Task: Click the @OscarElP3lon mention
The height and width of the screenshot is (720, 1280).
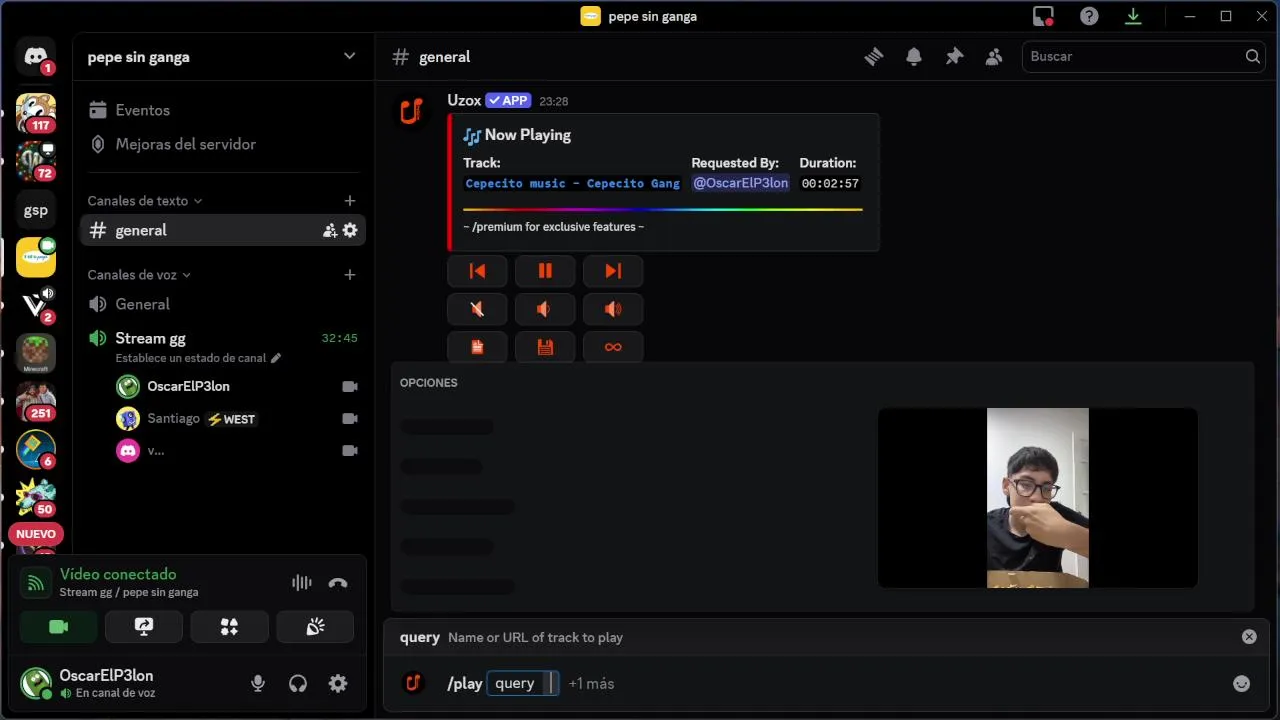Action: coord(741,183)
